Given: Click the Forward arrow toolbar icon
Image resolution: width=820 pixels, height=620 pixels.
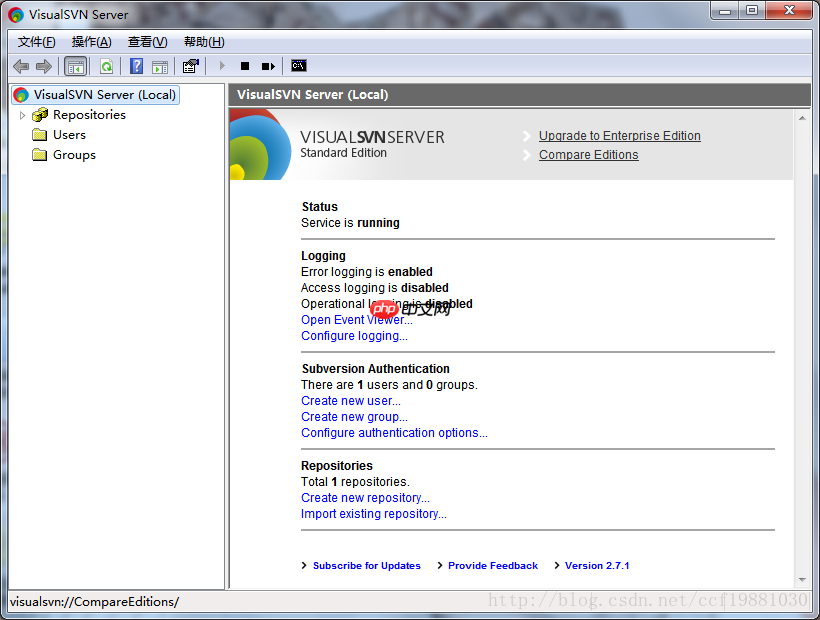Looking at the screenshot, I should (44, 66).
